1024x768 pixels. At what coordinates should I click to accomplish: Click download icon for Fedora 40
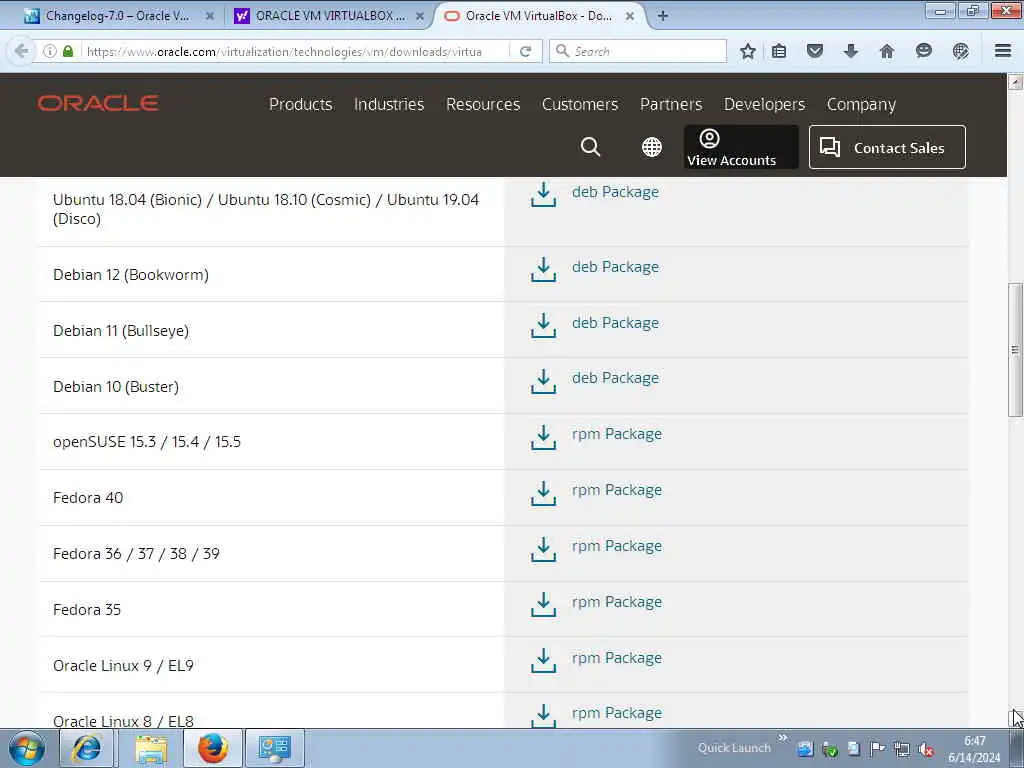click(543, 494)
